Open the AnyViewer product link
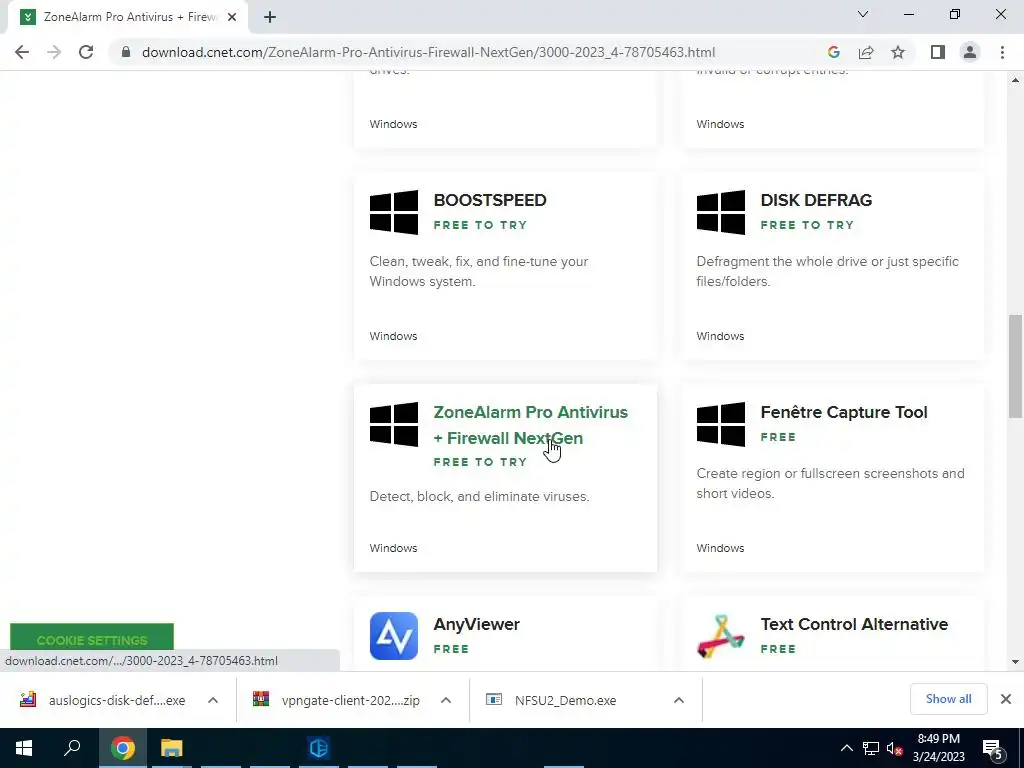This screenshot has height=768, width=1024. click(x=477, y=624)
